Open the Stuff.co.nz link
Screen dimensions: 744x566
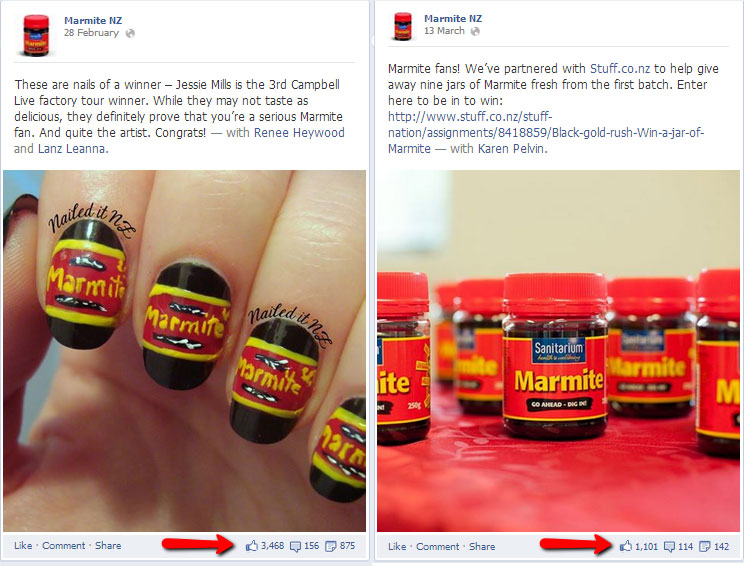click(x=620, y=69)
